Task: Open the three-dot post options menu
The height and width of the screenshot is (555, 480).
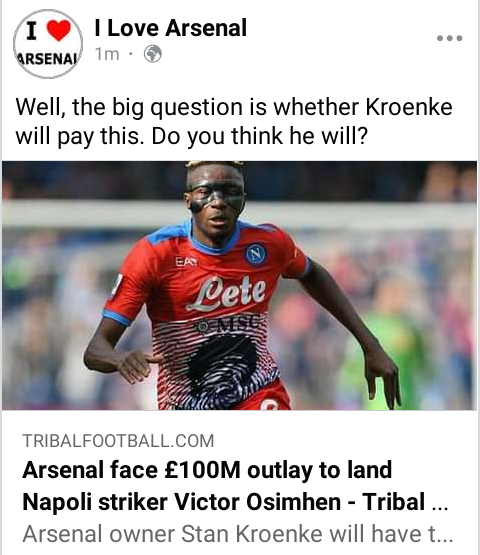Action: [x=450, y=38]
